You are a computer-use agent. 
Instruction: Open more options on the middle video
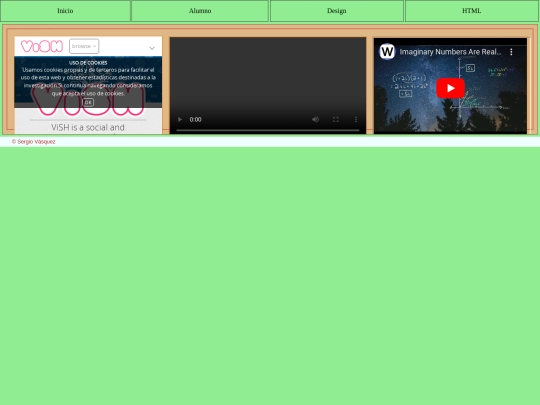(356, 120)
